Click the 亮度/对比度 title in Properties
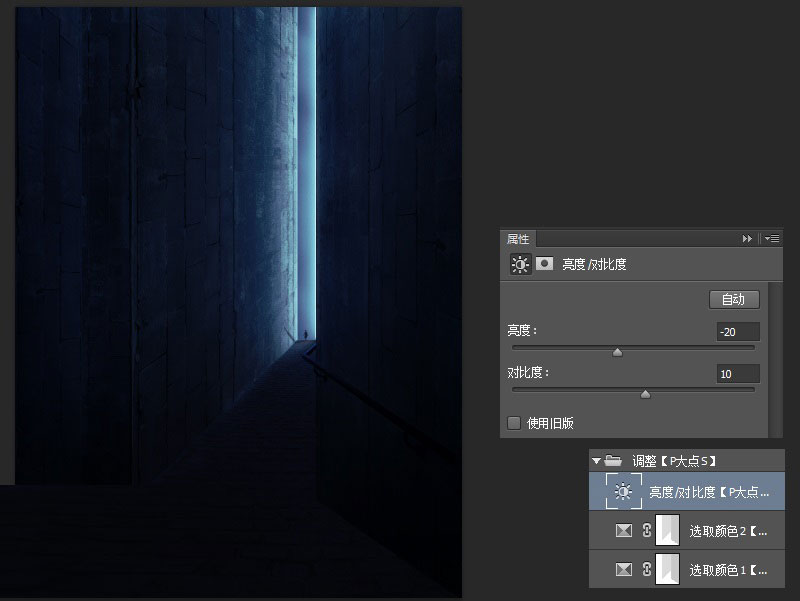The width and height of the screenshot is (800, 601). (x=594, y=264)
